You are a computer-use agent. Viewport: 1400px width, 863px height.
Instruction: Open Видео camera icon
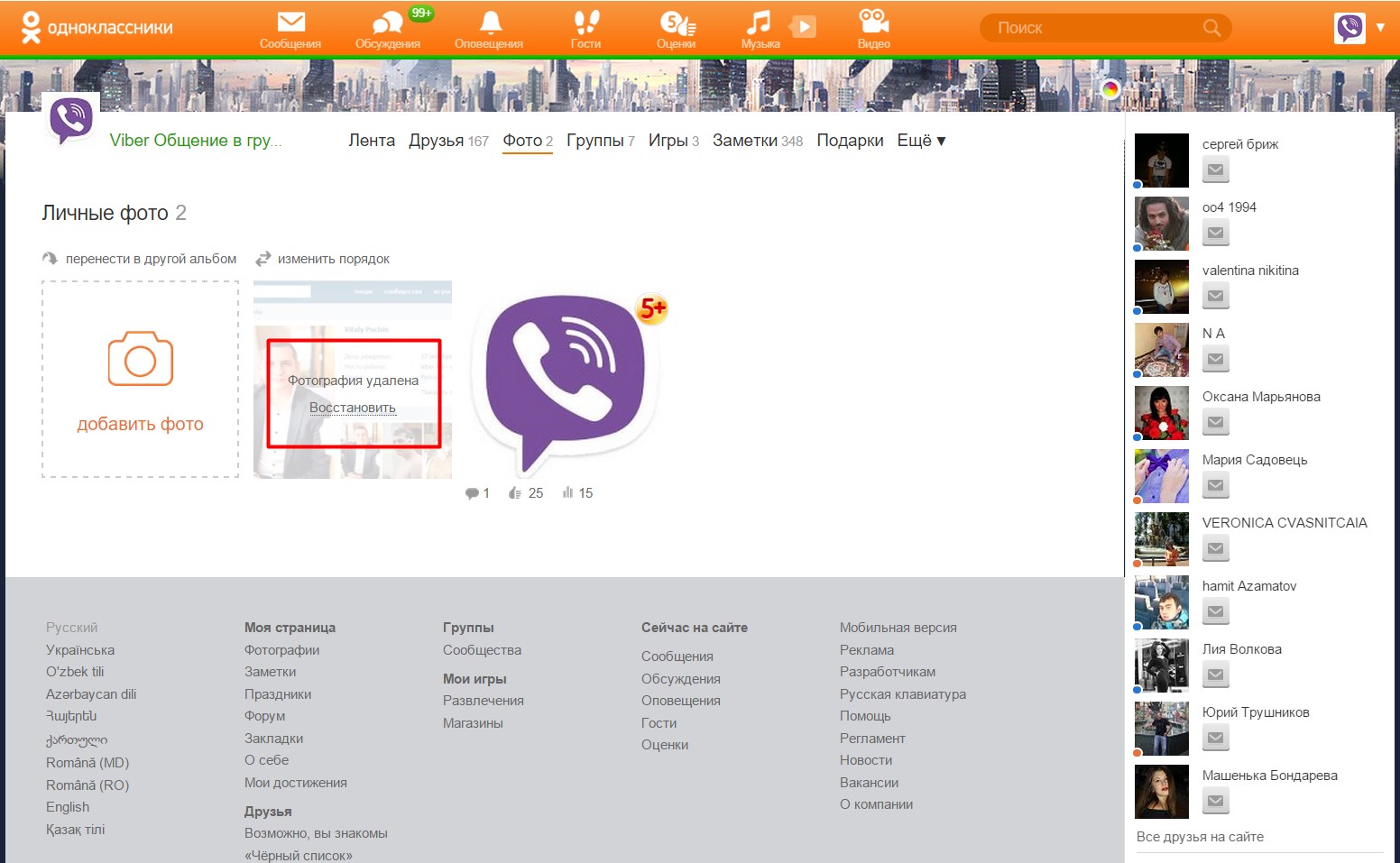(873, 23)
